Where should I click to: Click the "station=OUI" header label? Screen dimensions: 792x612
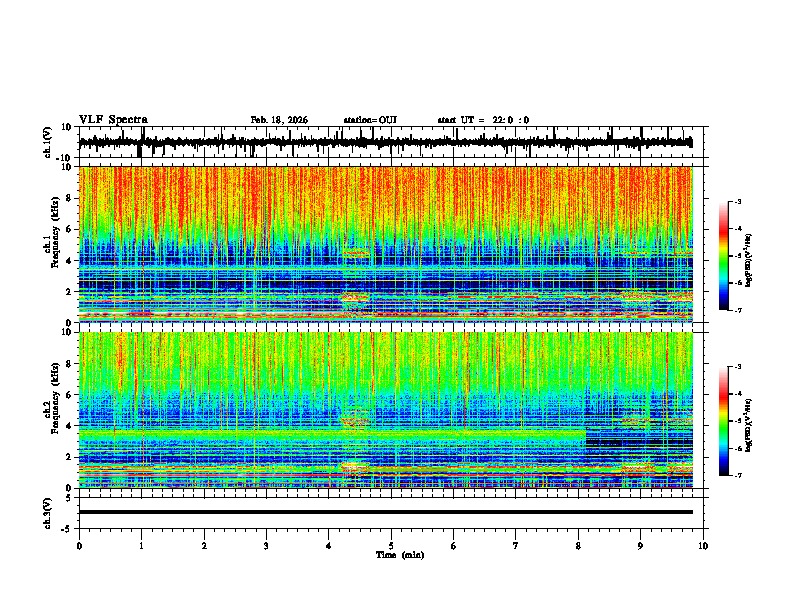point(370,120)
